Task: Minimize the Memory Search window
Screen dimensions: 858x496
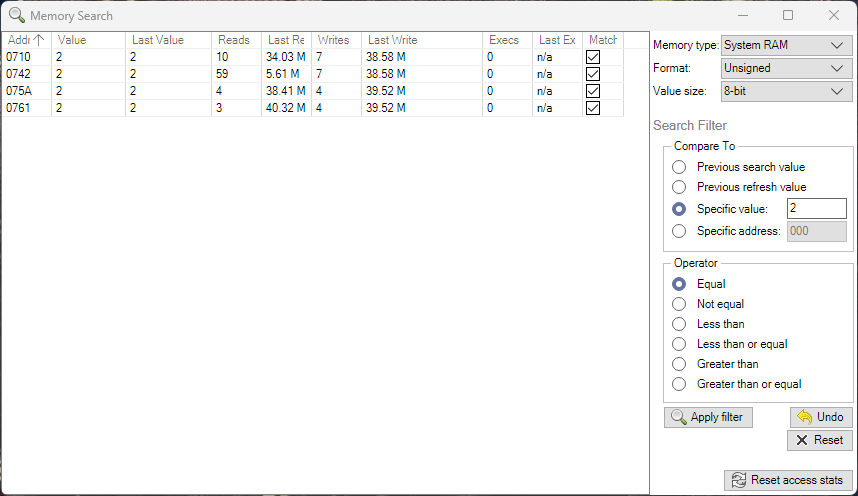Action: pos(743,15)
